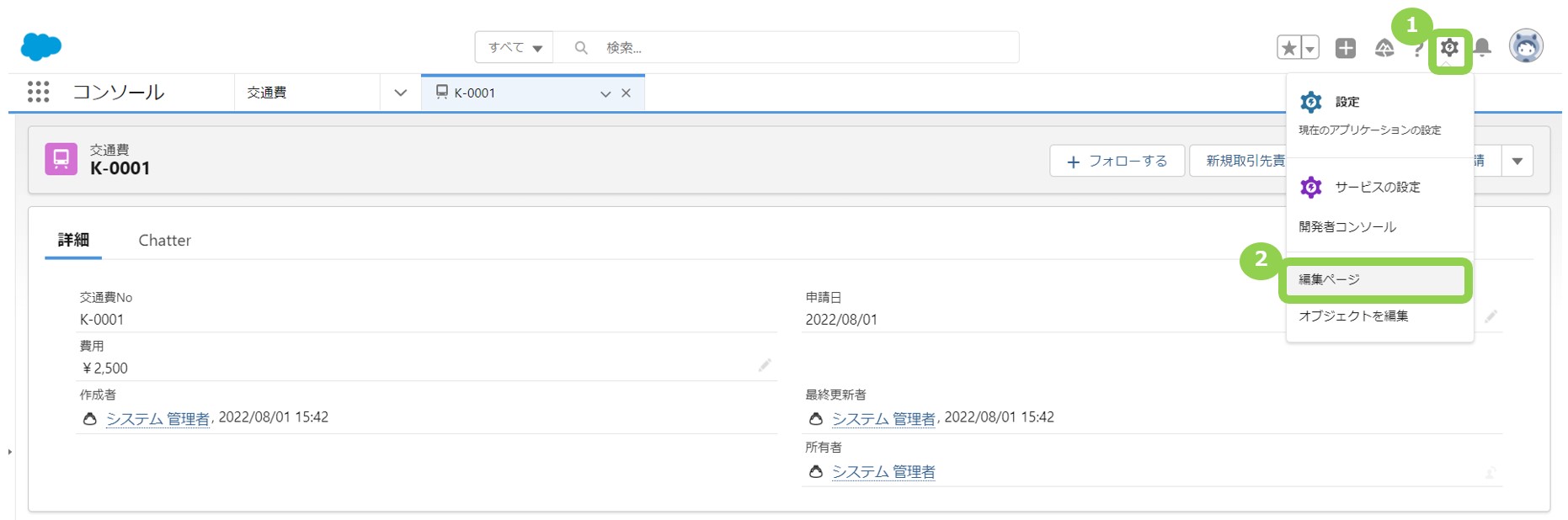Open 開発者コンソール from menu
This screenshot has height=520, width=1568.
point(1347,227)
